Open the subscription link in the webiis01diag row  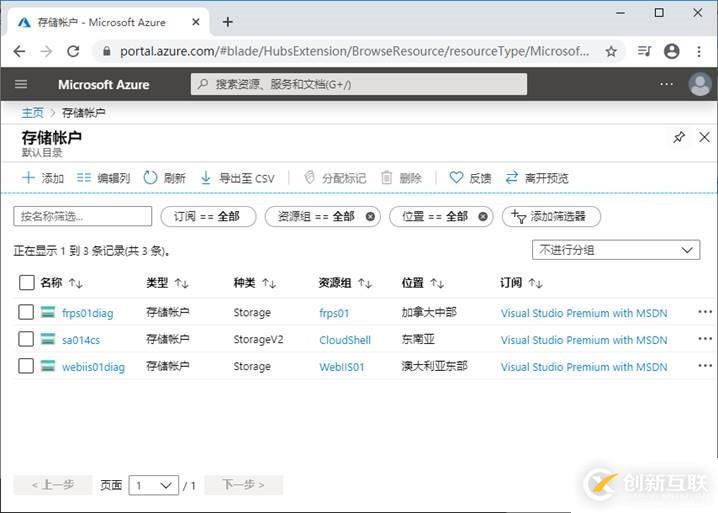pyautogui.click(x=584, y=367)
